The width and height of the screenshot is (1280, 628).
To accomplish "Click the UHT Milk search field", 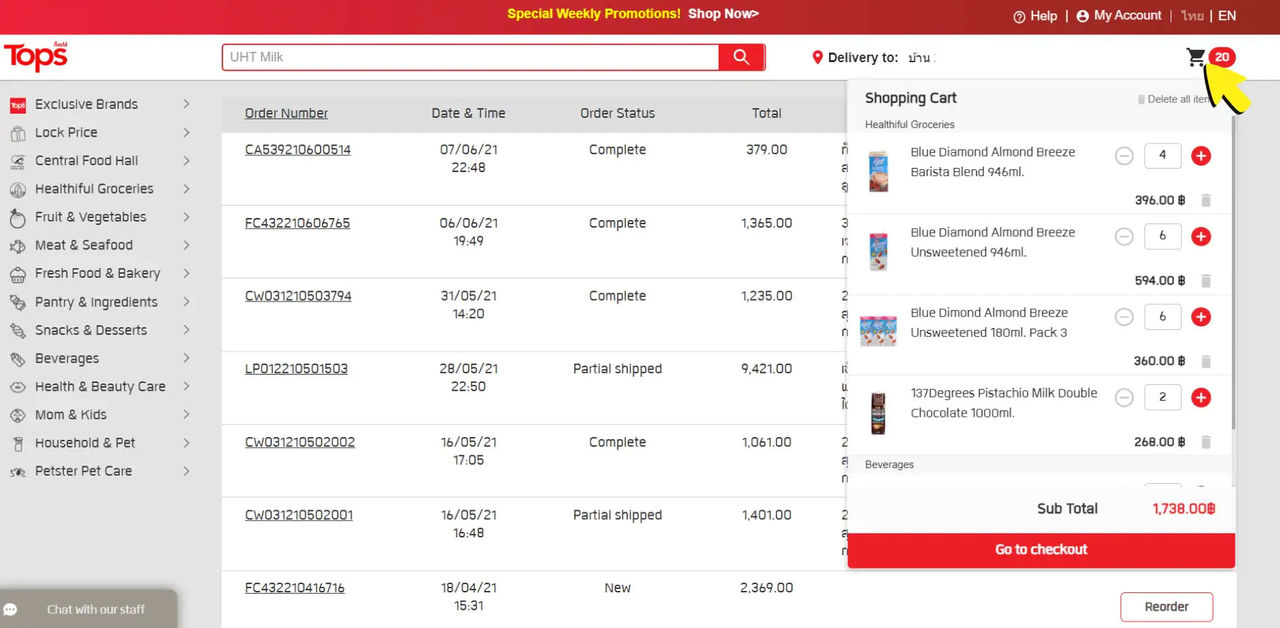I will (470, 57).
